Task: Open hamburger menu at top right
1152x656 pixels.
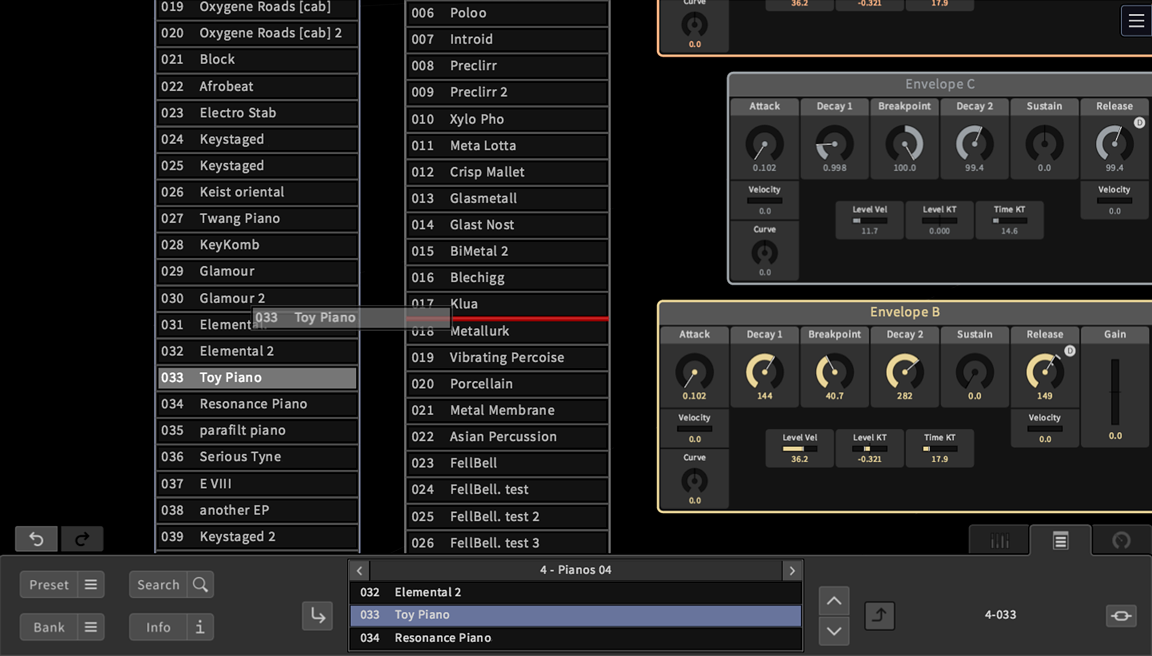Action: point(1136,21)
